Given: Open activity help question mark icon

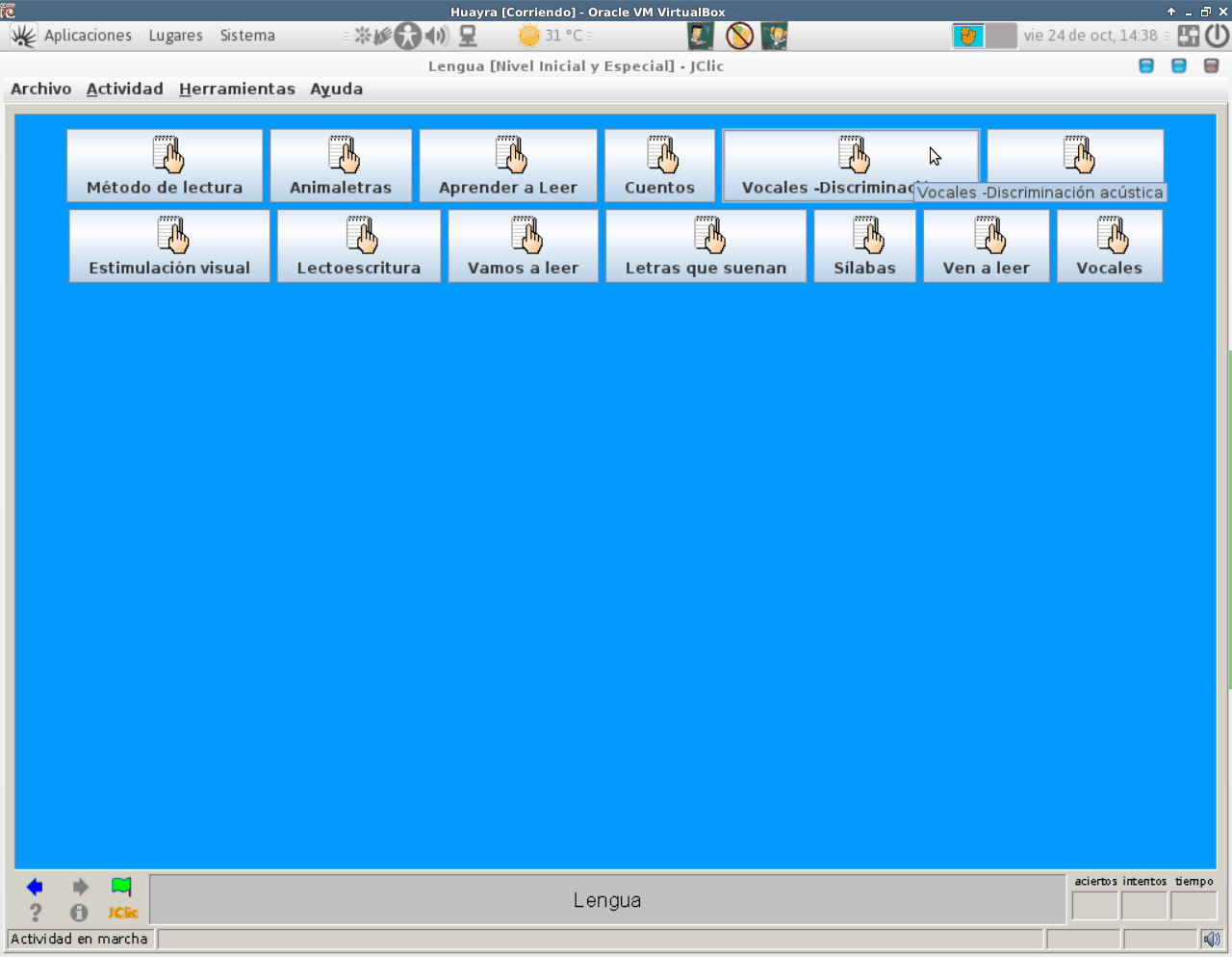Looking at the screenshot, I should click(x=36, y=912).
